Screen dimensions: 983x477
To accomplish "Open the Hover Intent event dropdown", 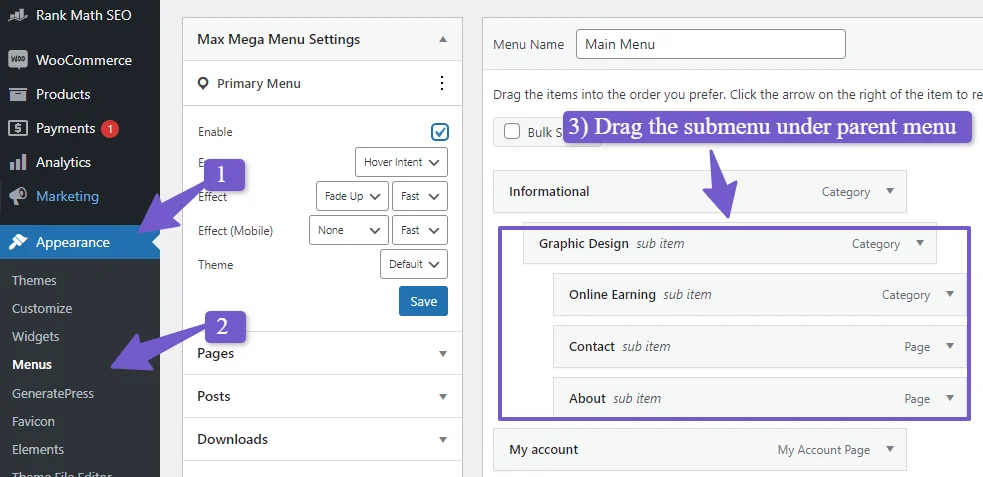I will (401, 162).
